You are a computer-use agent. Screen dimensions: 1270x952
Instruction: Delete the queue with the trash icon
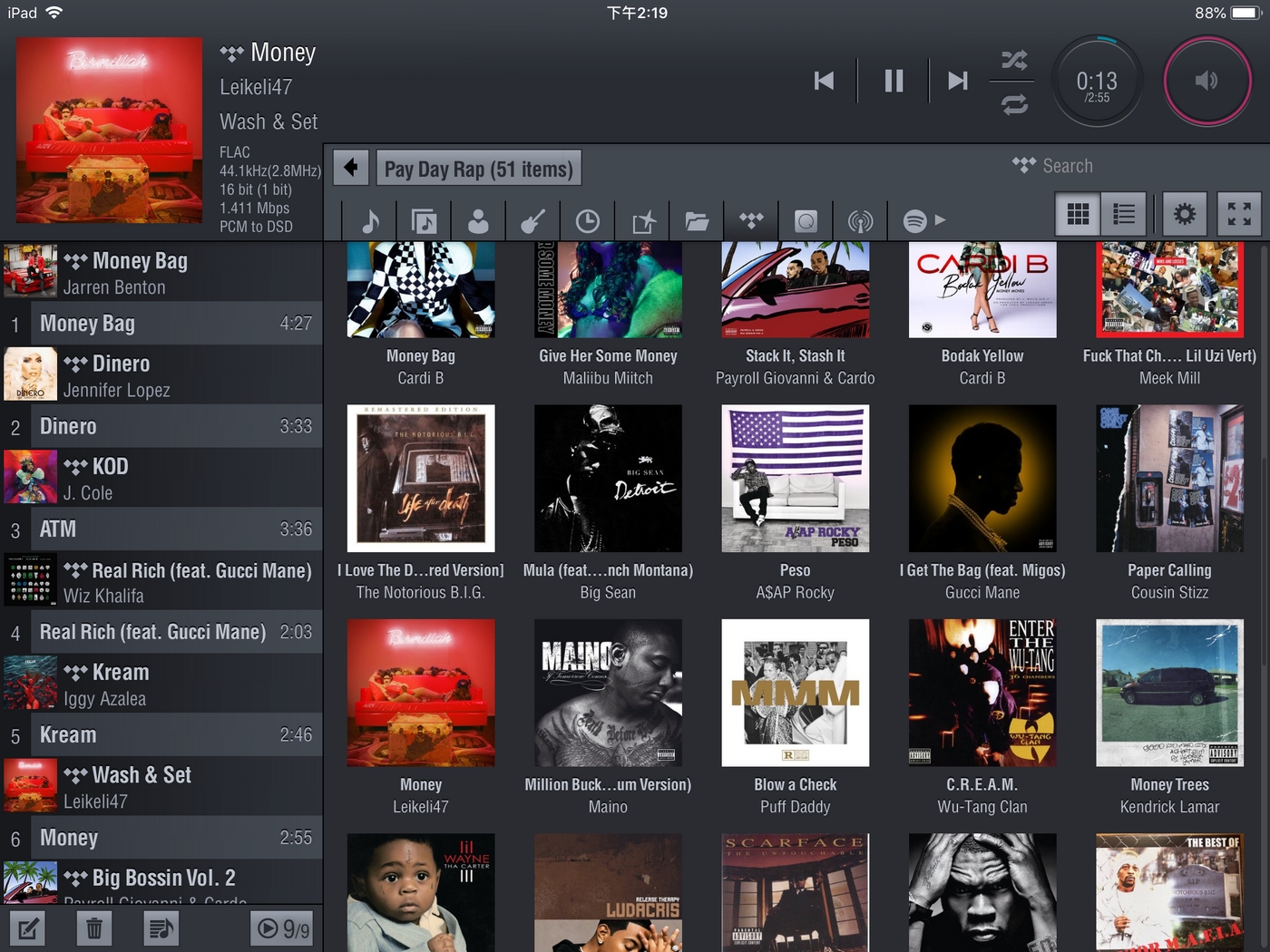pos(93,928)
